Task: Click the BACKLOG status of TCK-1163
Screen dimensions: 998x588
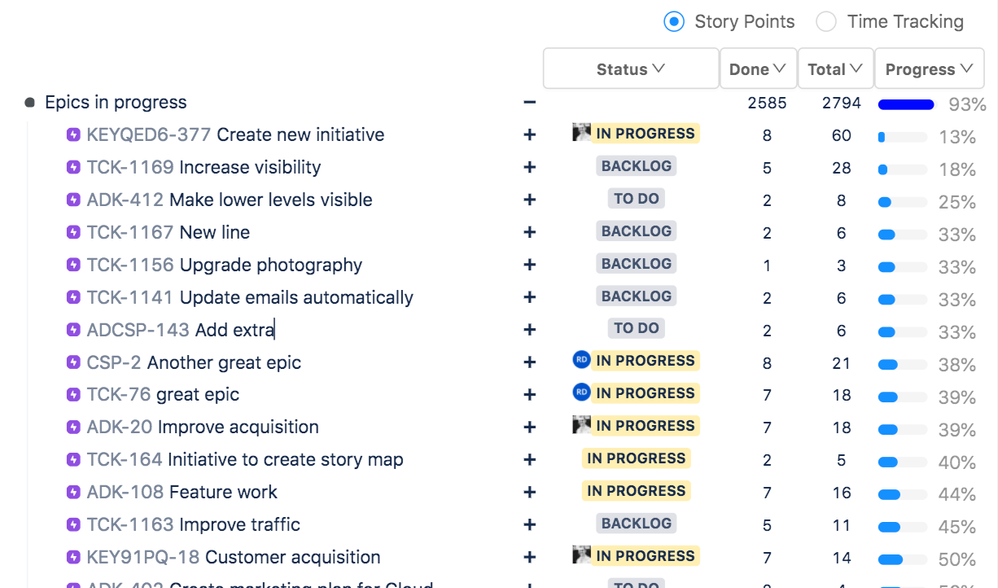Action: pyautogui.click(x=636, y=523)
